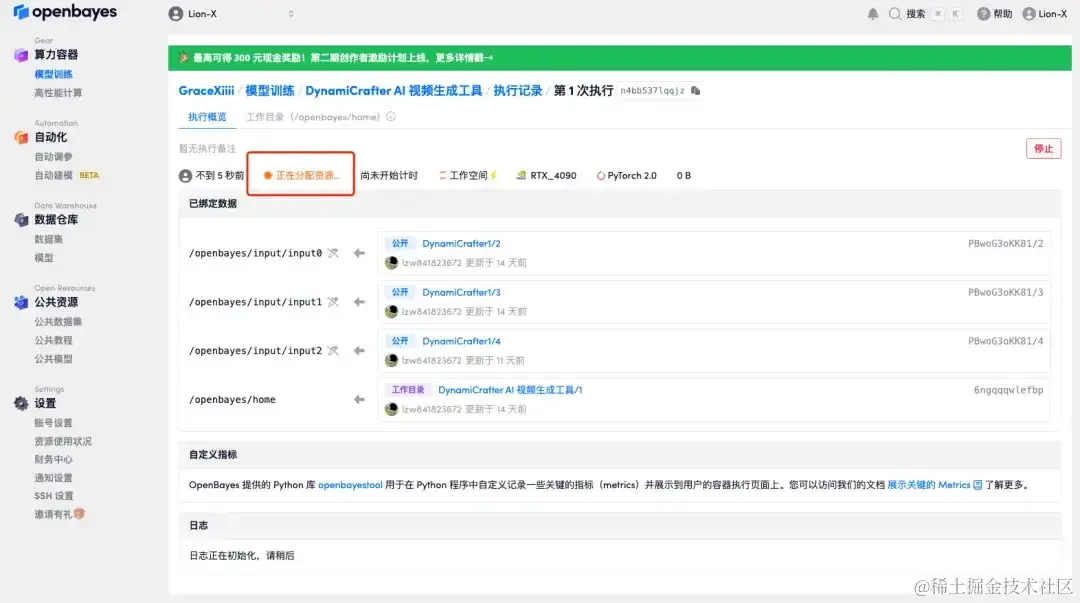Click user avatar in DynamiCrafter1/2 row
The width and height of the screenshot is (1080, 603).
pyautogui.click(x=391, y=263)
